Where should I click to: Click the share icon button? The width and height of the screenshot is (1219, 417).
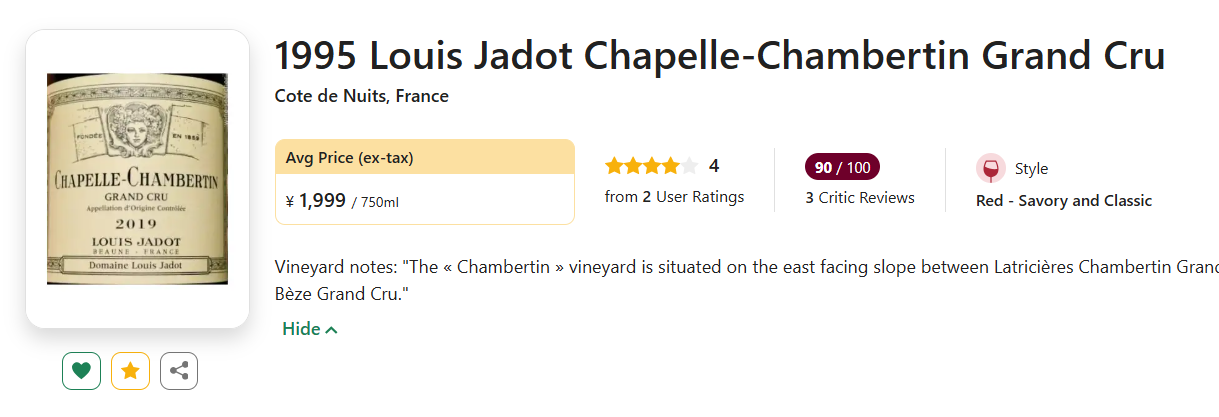pos(179,371)
